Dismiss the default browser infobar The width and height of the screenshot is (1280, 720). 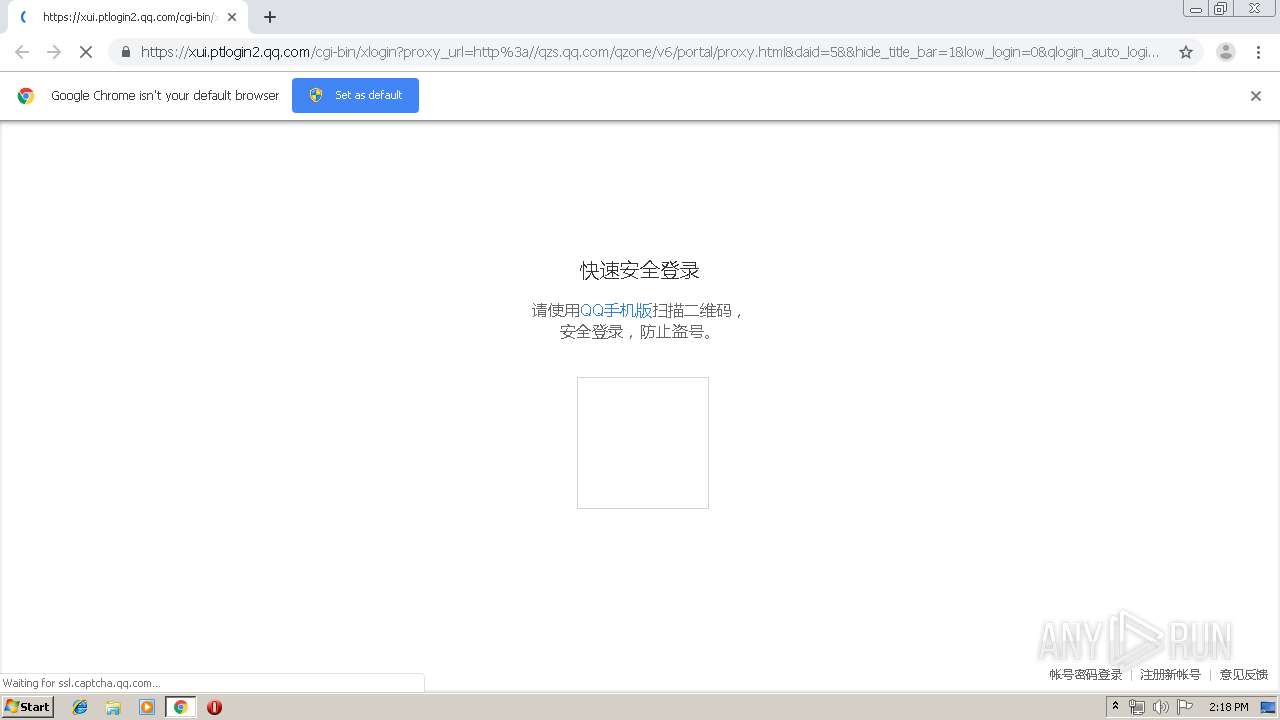point(1256,96)
